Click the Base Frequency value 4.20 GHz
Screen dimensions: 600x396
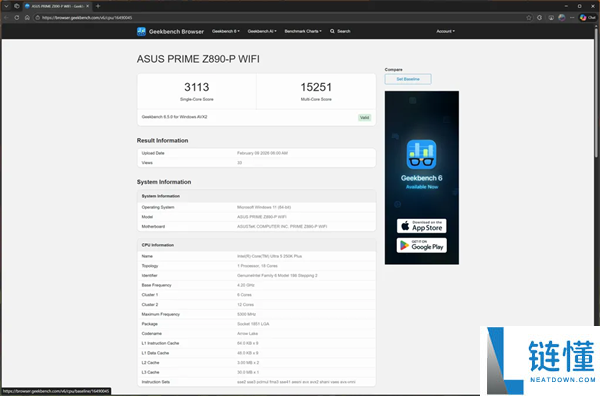tap(246, 285)
